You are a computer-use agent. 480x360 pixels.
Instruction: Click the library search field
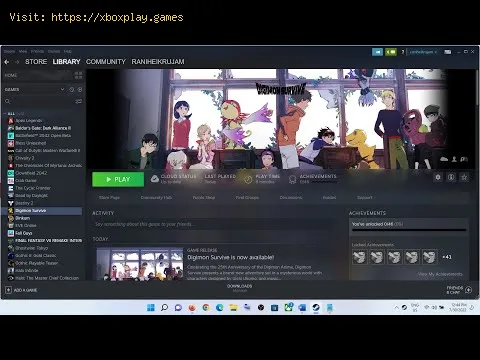pyautogui.click(x=39, y=101)
